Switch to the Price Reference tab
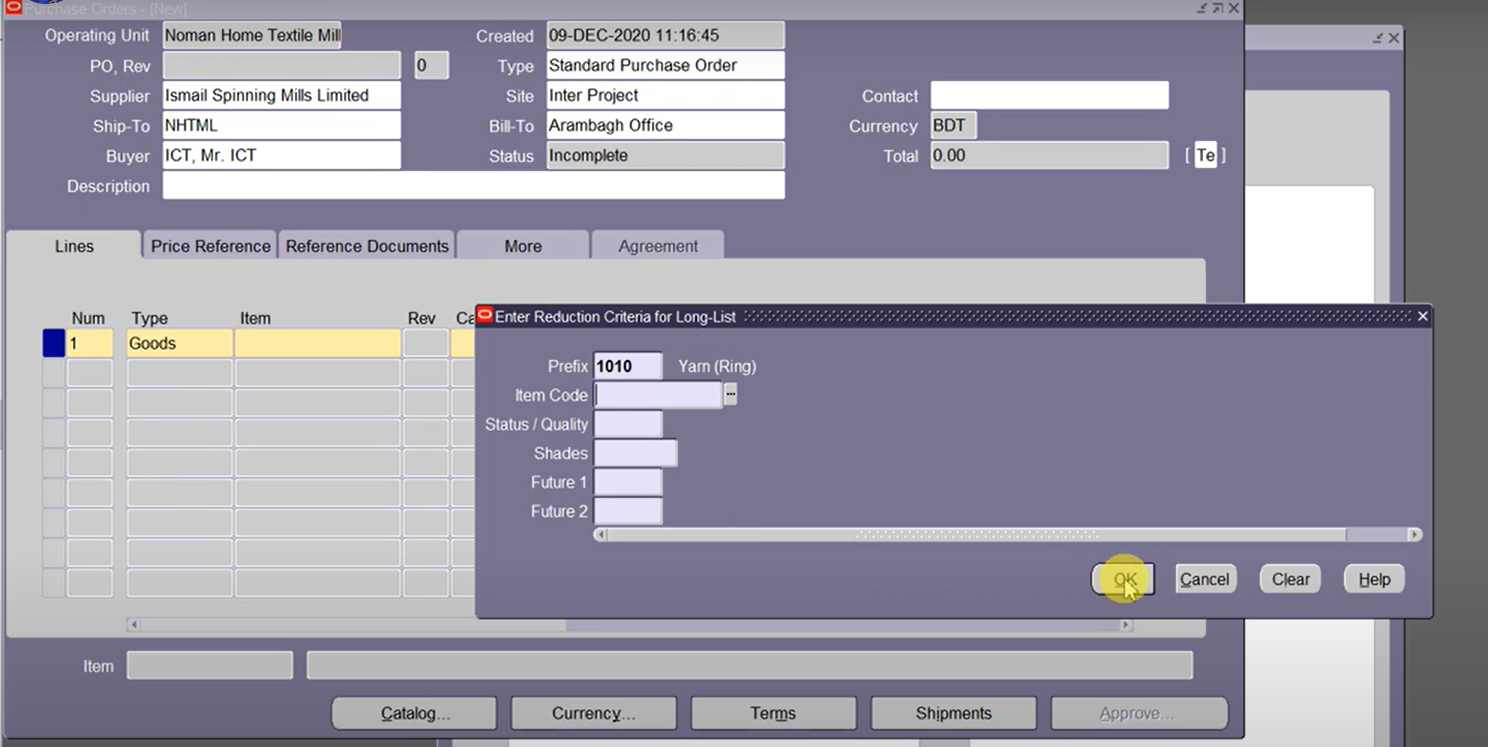The image size is (1488, 747). tap(208, 245)
